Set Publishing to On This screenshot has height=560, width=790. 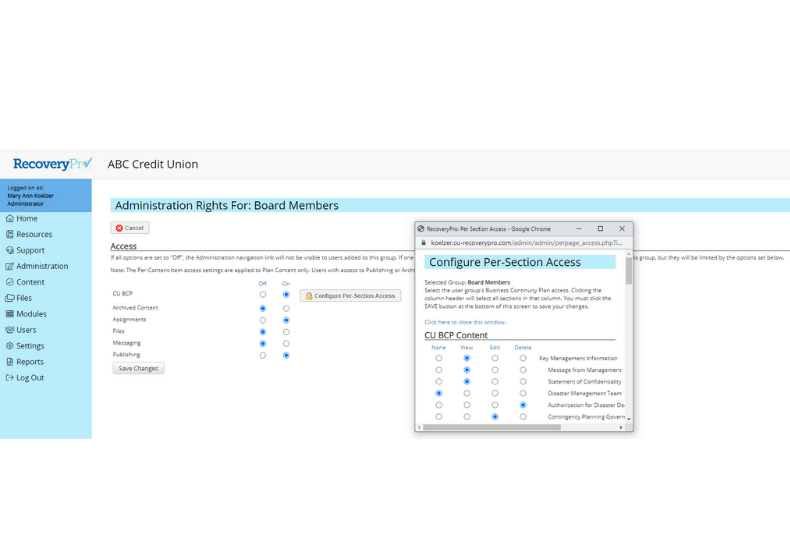(x=286, y=355)
